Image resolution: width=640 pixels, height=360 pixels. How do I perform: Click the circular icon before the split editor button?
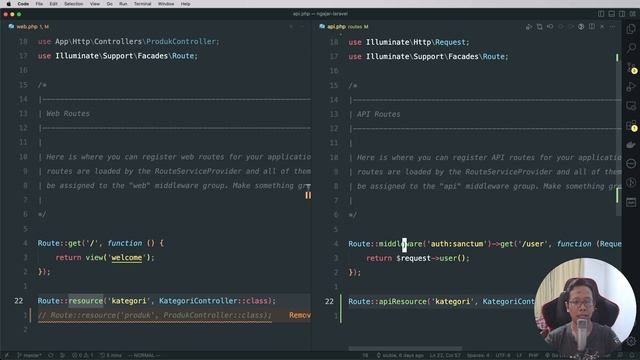(x=581, y=27)
